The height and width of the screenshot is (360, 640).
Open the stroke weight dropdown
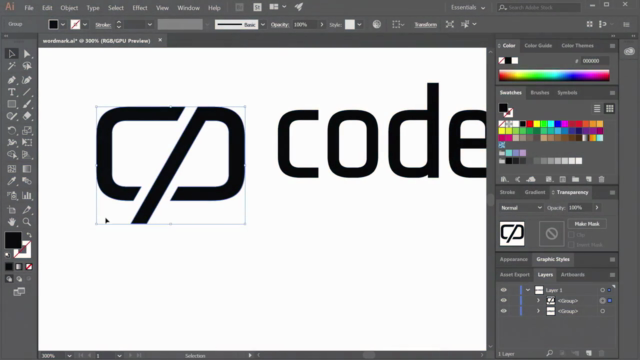point(150,24)
